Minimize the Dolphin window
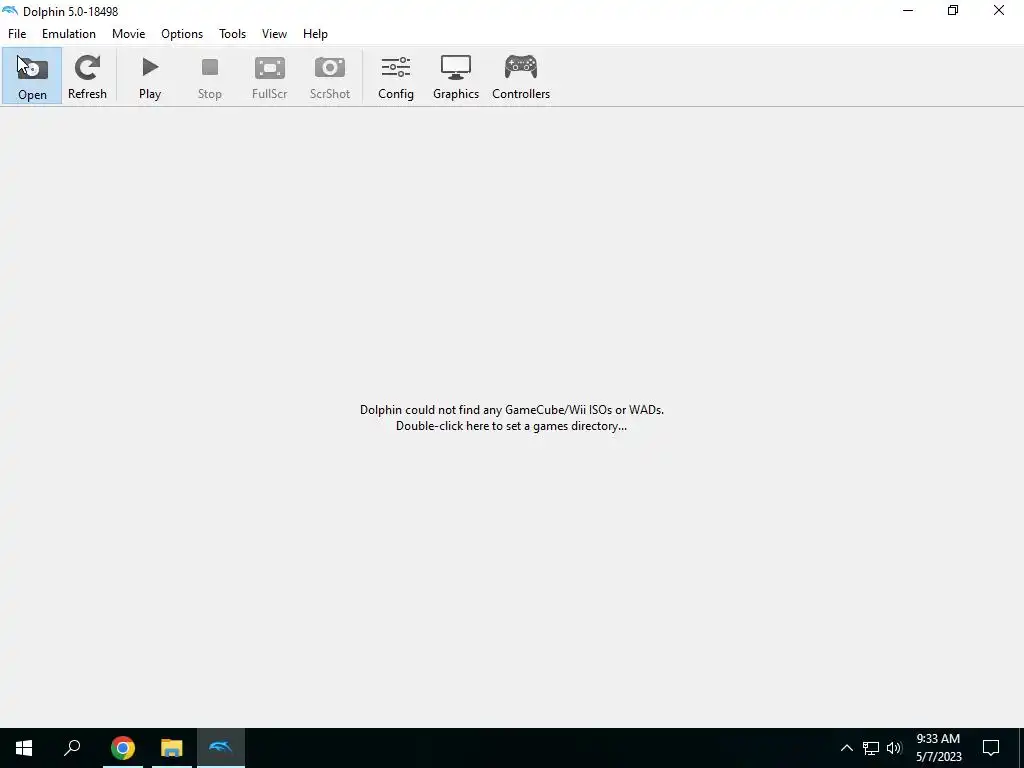The image size is (1024, 768). point(908,10)
